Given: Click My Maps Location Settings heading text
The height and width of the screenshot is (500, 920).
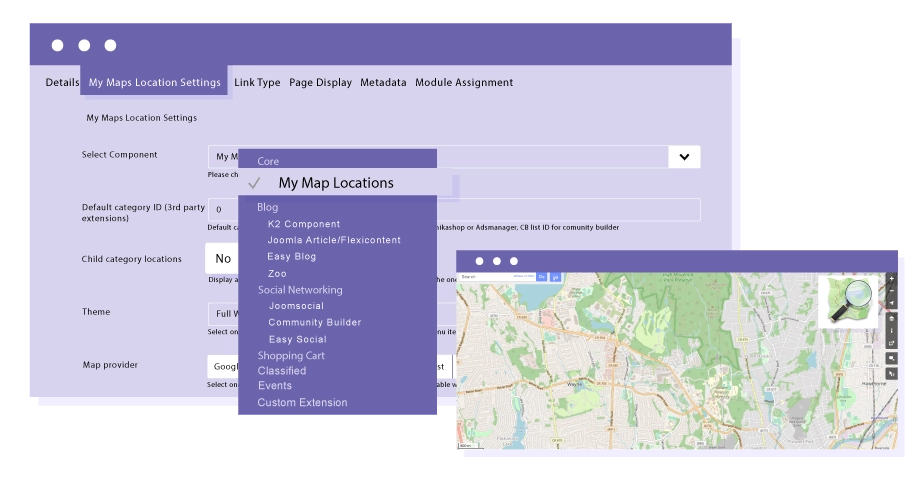Looking at the screenshot, I should coord(141,118).
